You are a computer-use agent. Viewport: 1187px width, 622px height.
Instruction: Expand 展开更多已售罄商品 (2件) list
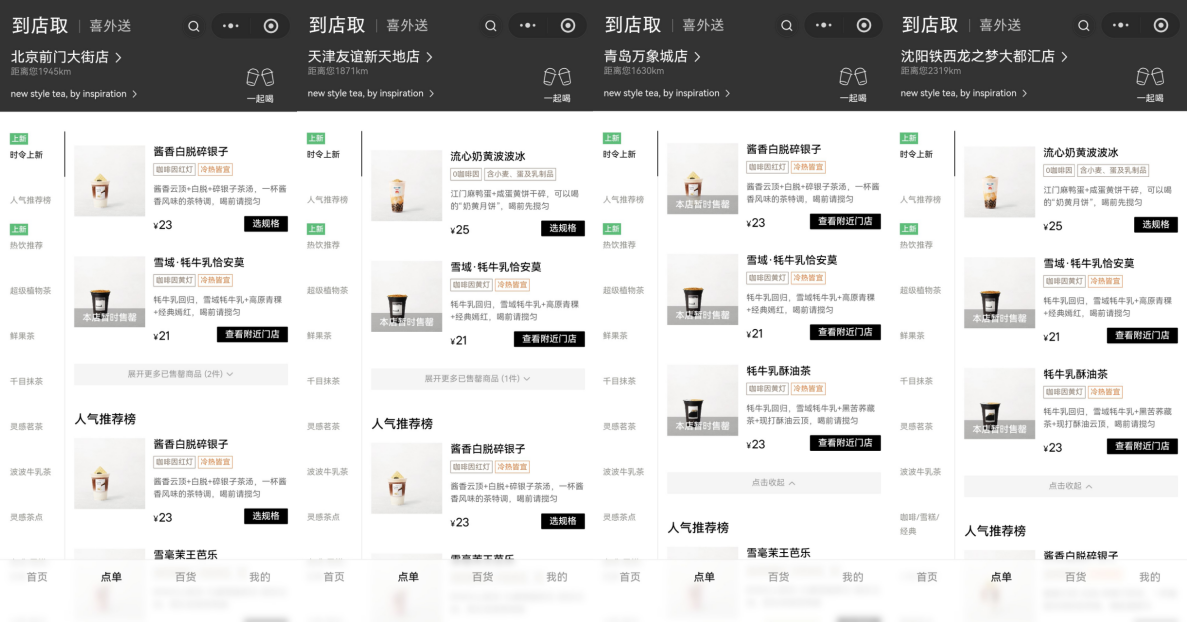tap(180, 374)
